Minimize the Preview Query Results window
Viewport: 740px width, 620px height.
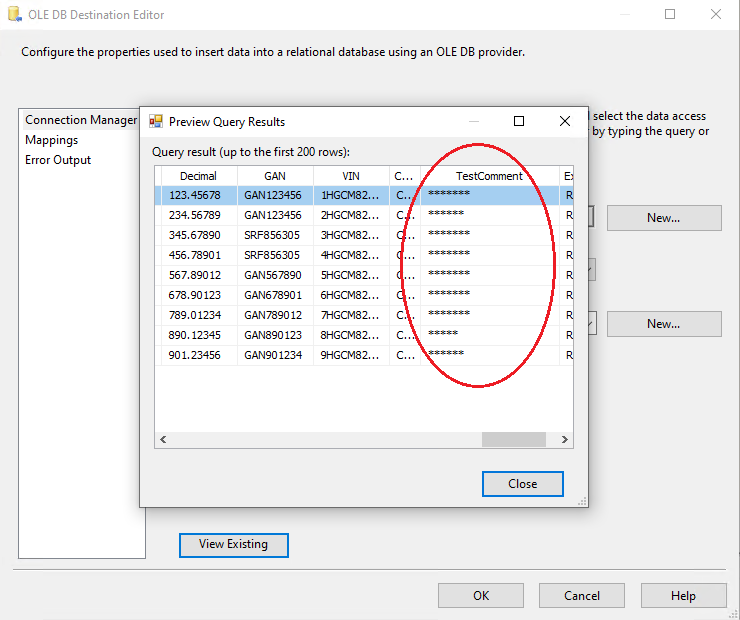pos(473,121)
